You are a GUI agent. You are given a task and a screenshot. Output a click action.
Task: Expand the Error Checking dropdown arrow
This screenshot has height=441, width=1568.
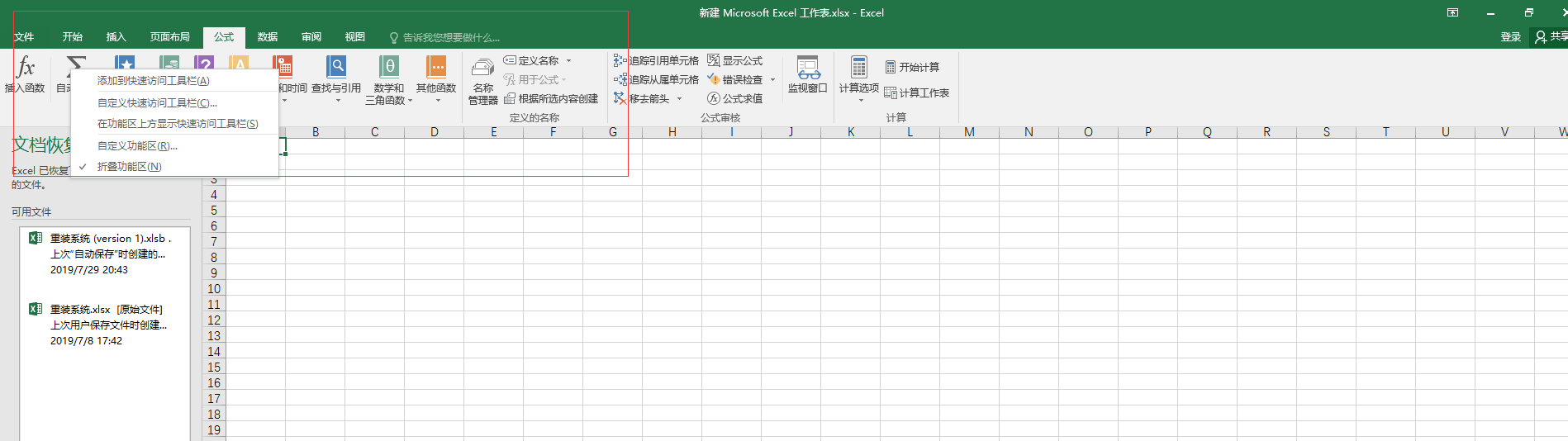(772, 79)
